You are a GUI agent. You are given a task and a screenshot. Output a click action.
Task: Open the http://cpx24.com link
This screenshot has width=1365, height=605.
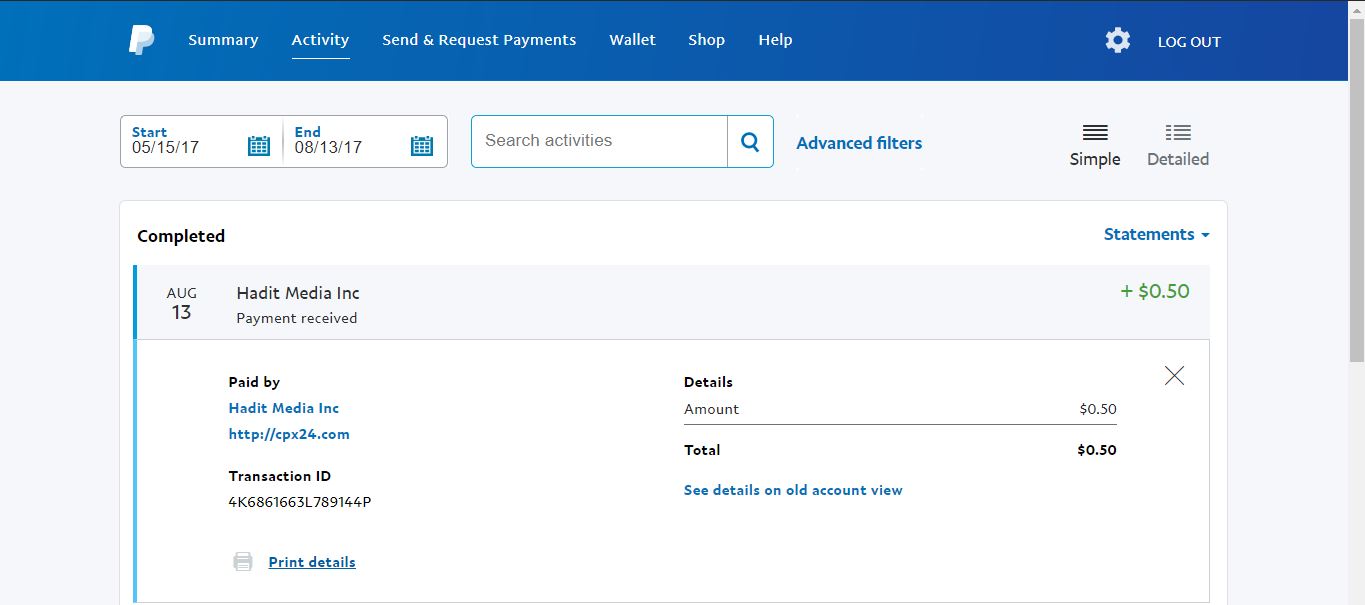click(x=289, y=434)
